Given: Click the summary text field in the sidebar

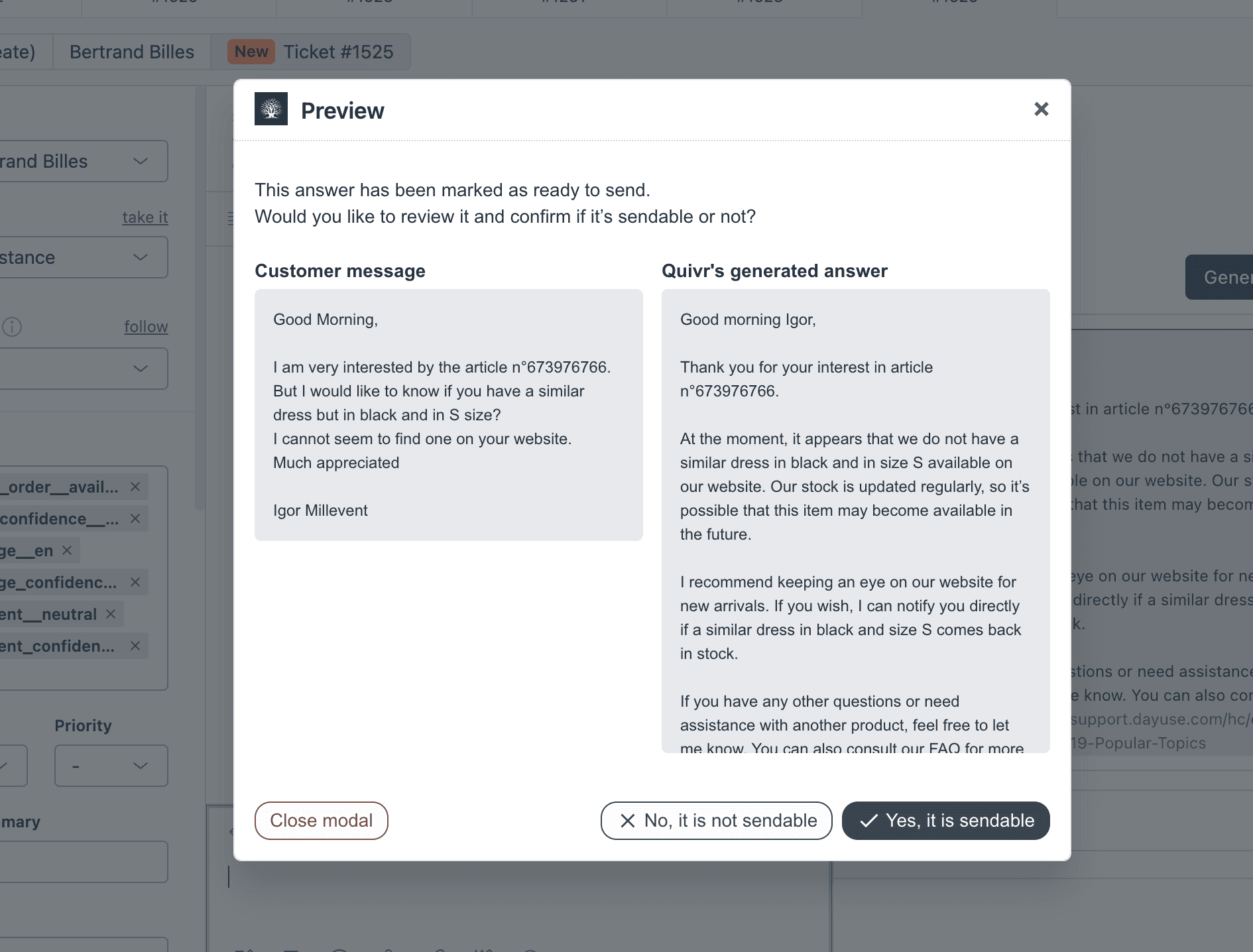Looking at the screenshot, I should (84, 862).
